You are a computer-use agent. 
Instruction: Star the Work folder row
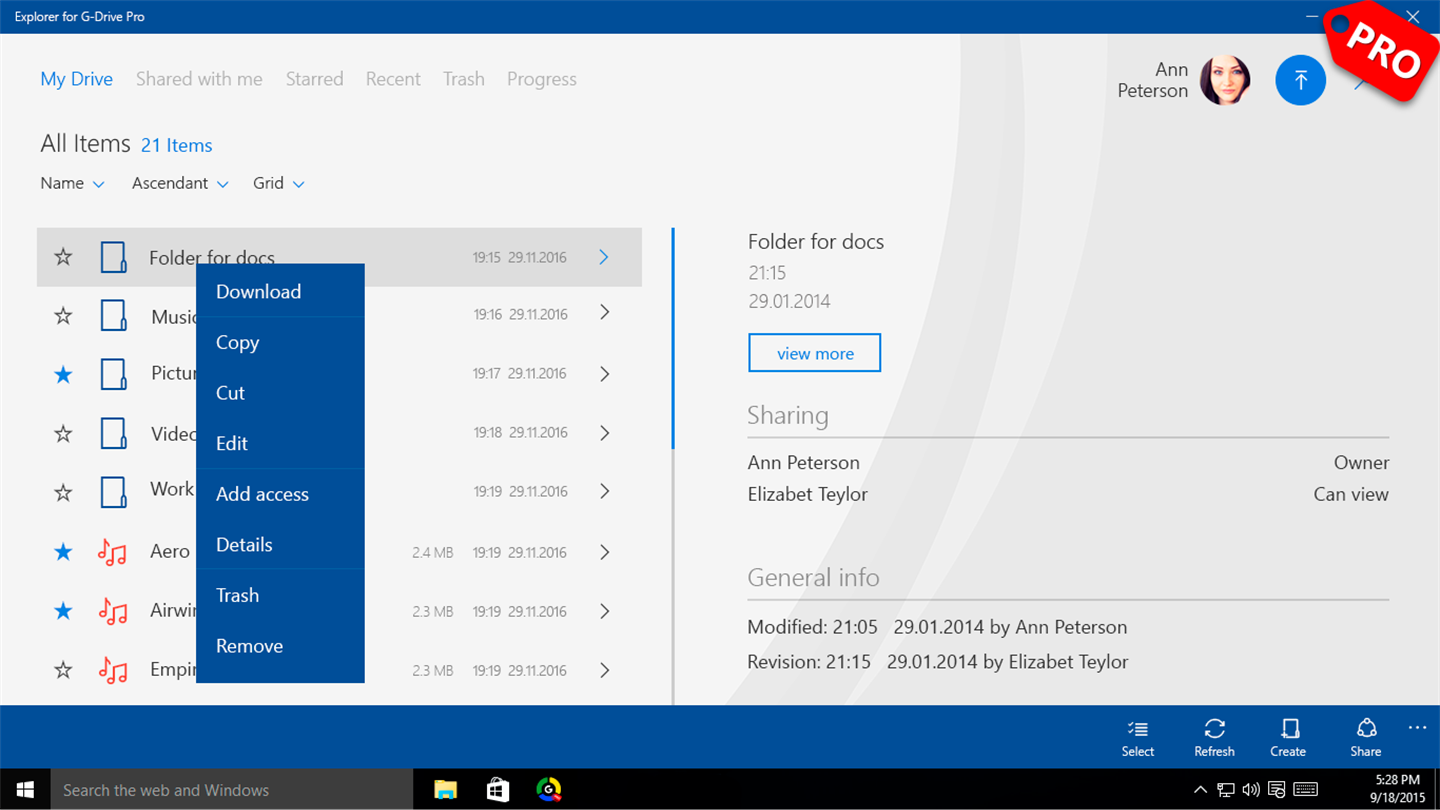[x=63, y=492]
